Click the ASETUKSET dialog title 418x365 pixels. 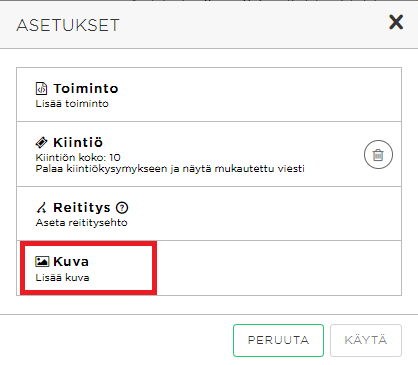point(68,25)
